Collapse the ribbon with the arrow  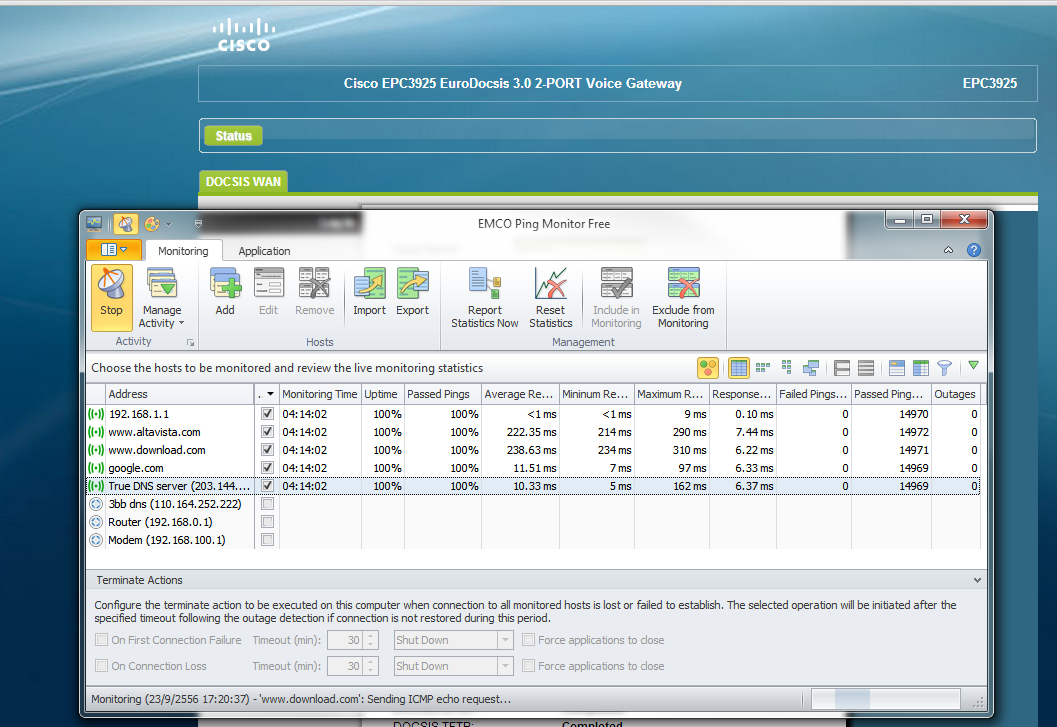tap(948, 251)
